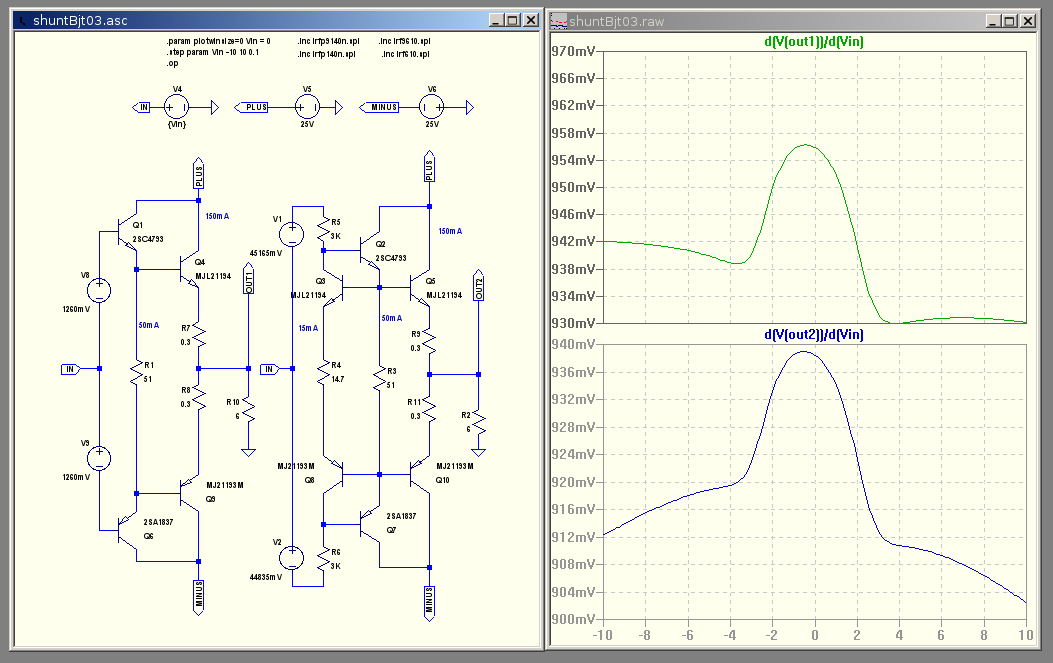Select resistor R10 load symbol
Image resolution: width=1053 pixels, height=663 pixels.
click(x=248, y=409)
